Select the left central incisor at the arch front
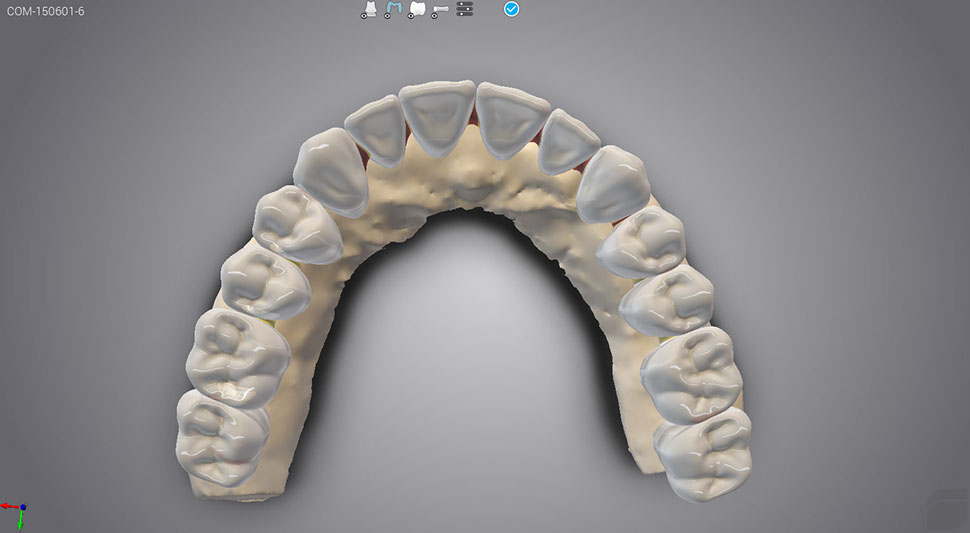Viewport: 970px width, 533px height. point(437,117)
